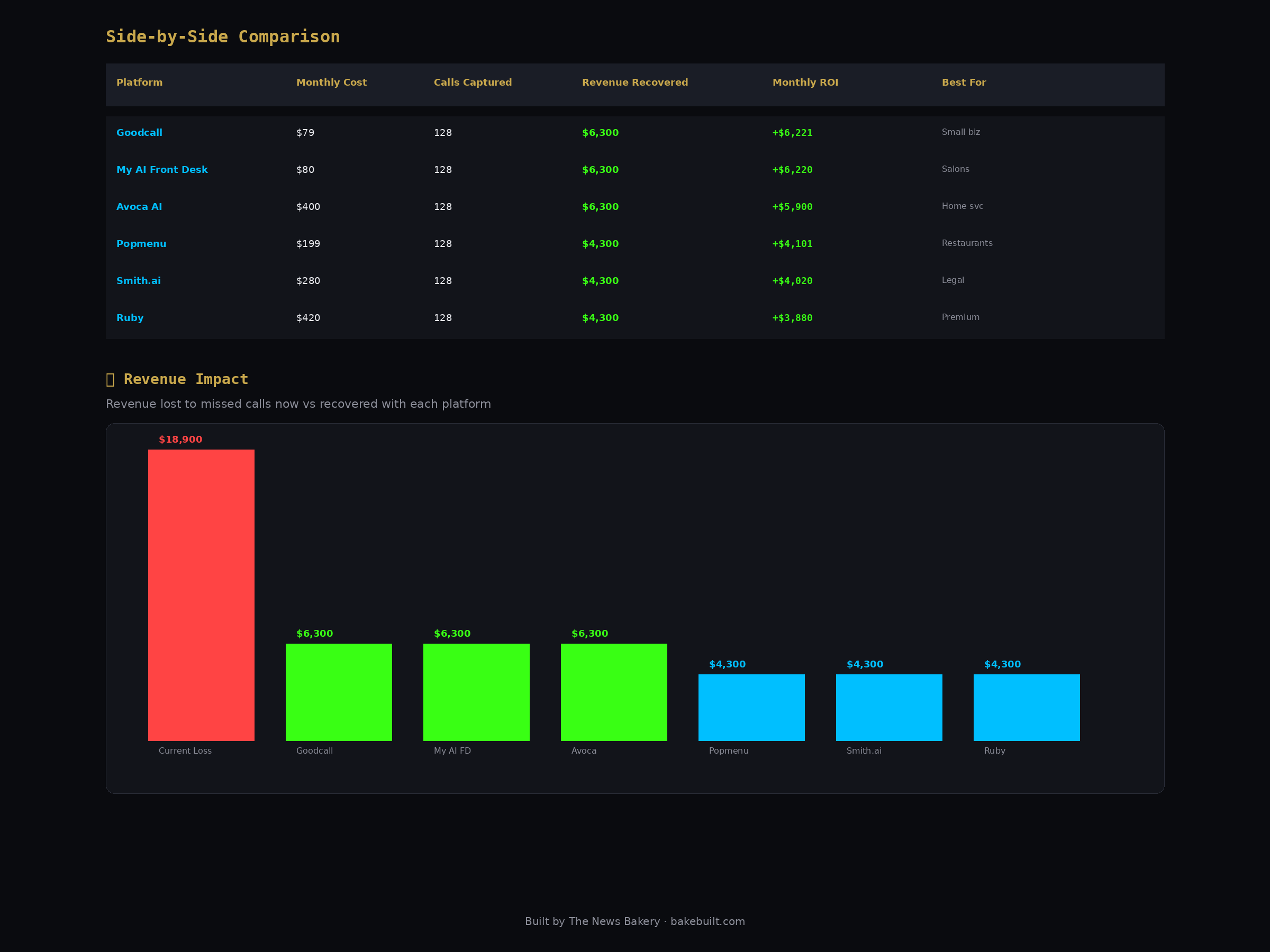Screen dimensions: 1270x952
Task: Click Ruby's 128 calls captured cell
Action: [x=443, y=318]
